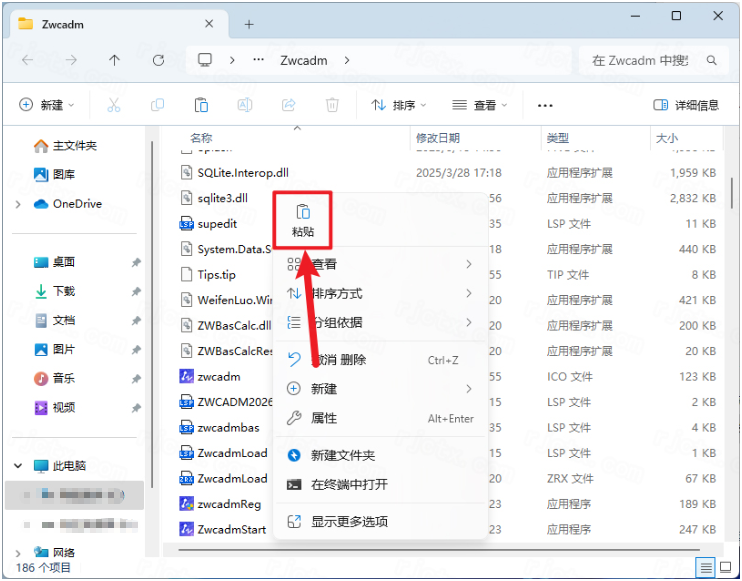Click the Share icon in toolbar
This screenshot has width=742, height=581.
(289, 105)
